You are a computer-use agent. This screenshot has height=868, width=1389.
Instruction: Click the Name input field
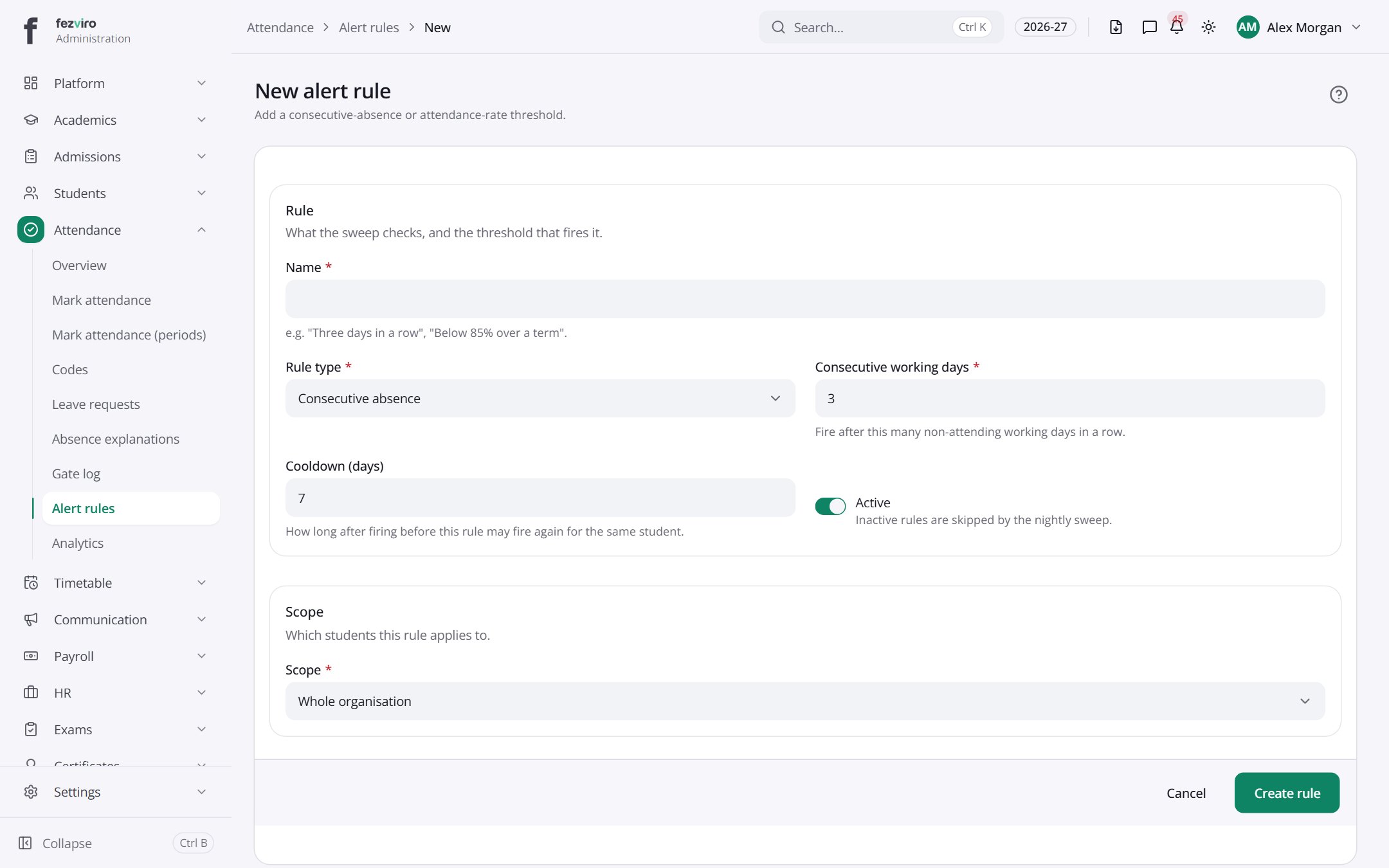tap(805, 299)
